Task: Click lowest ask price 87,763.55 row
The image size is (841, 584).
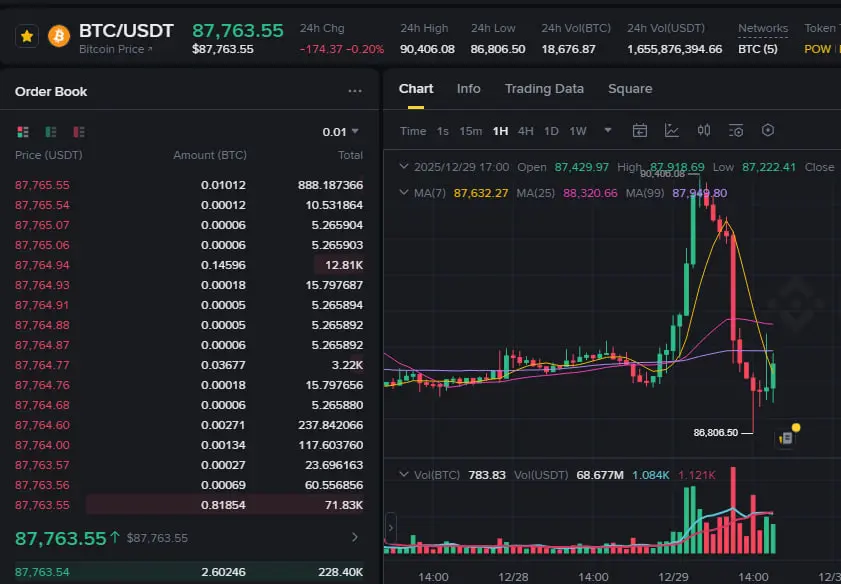Action: (x=189, y=505)
